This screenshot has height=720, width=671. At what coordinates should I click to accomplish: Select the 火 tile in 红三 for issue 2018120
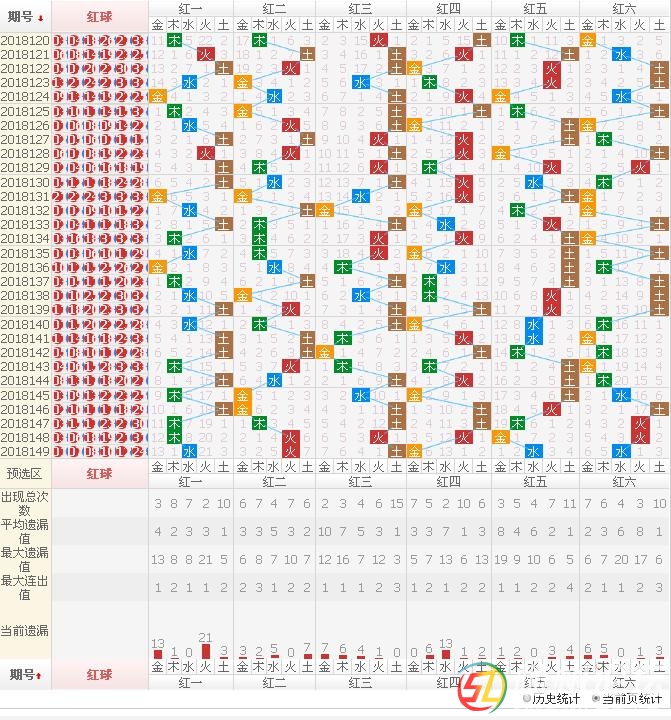(x=378, y=40)
